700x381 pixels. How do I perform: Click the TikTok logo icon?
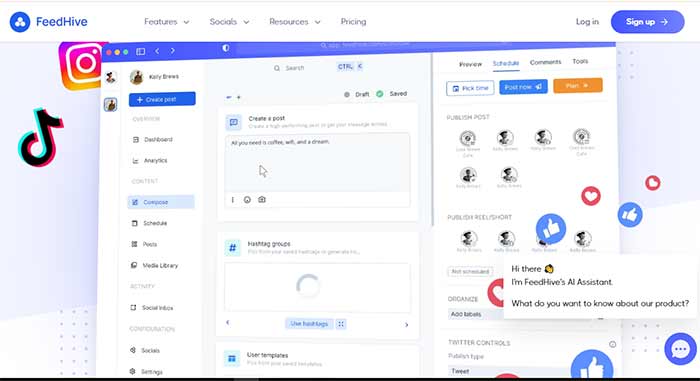(41, 137)
